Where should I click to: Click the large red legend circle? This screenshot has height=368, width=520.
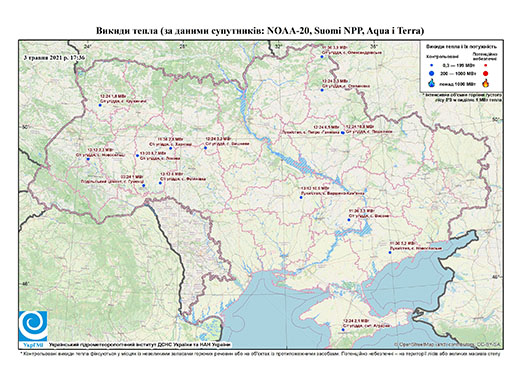(x=485, y=74)
